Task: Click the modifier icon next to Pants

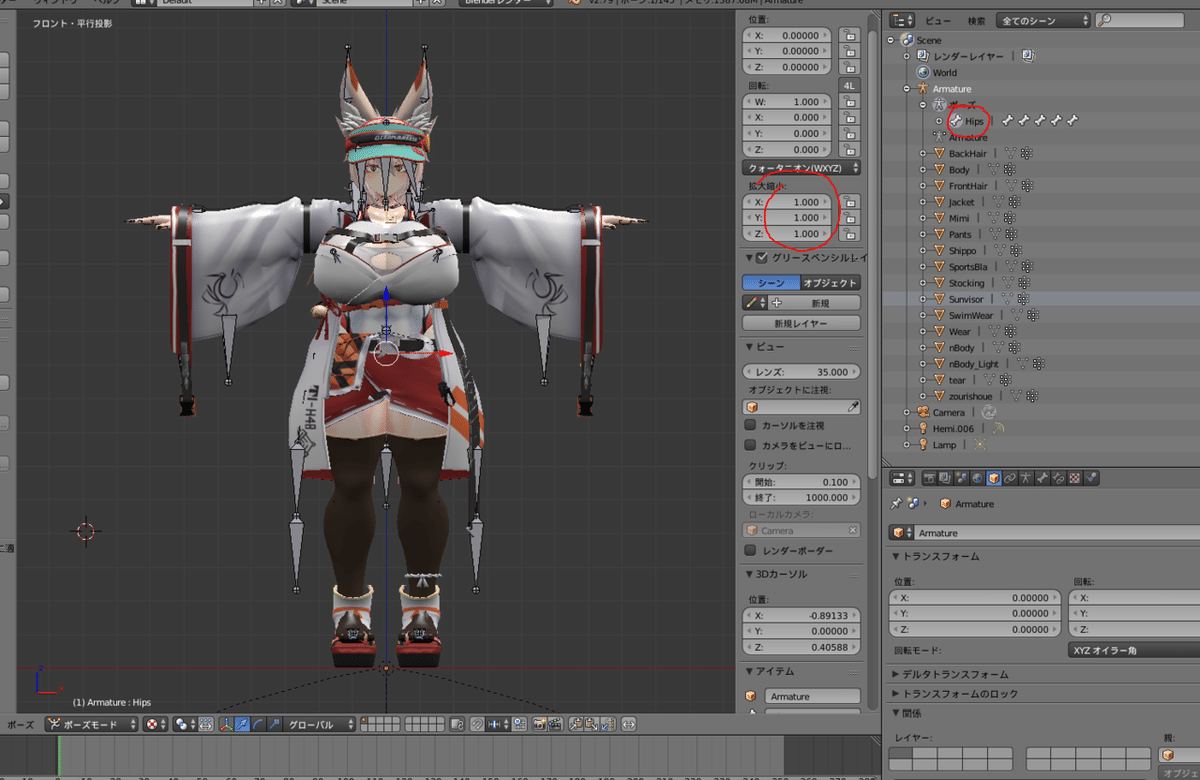Action: point(1009,235)
